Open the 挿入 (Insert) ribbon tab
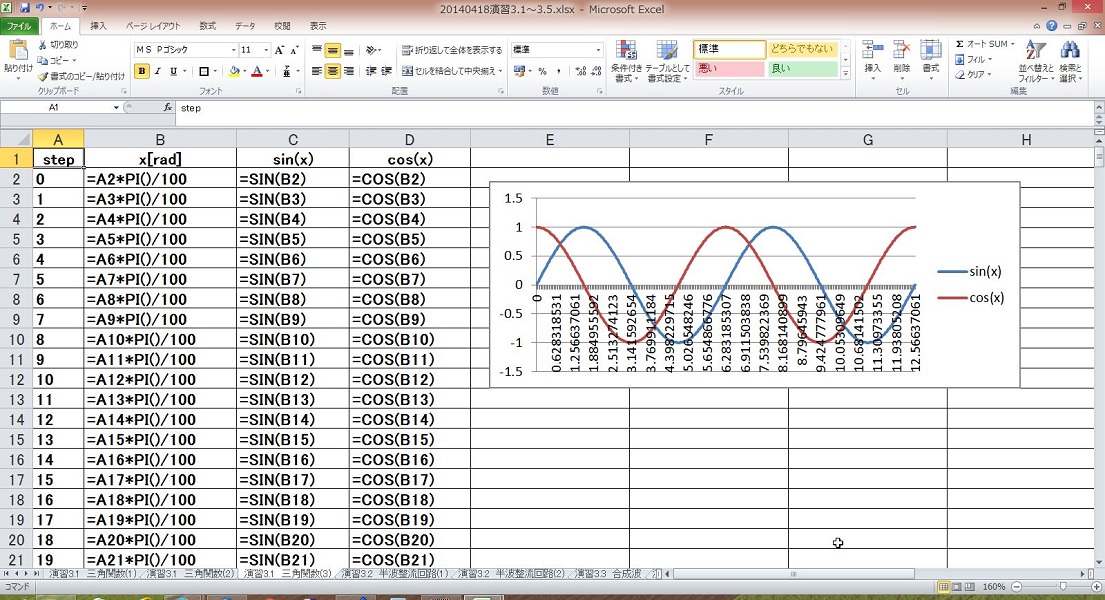The width and height of the screenshot is (1105, 600). [x=98, y=26]
